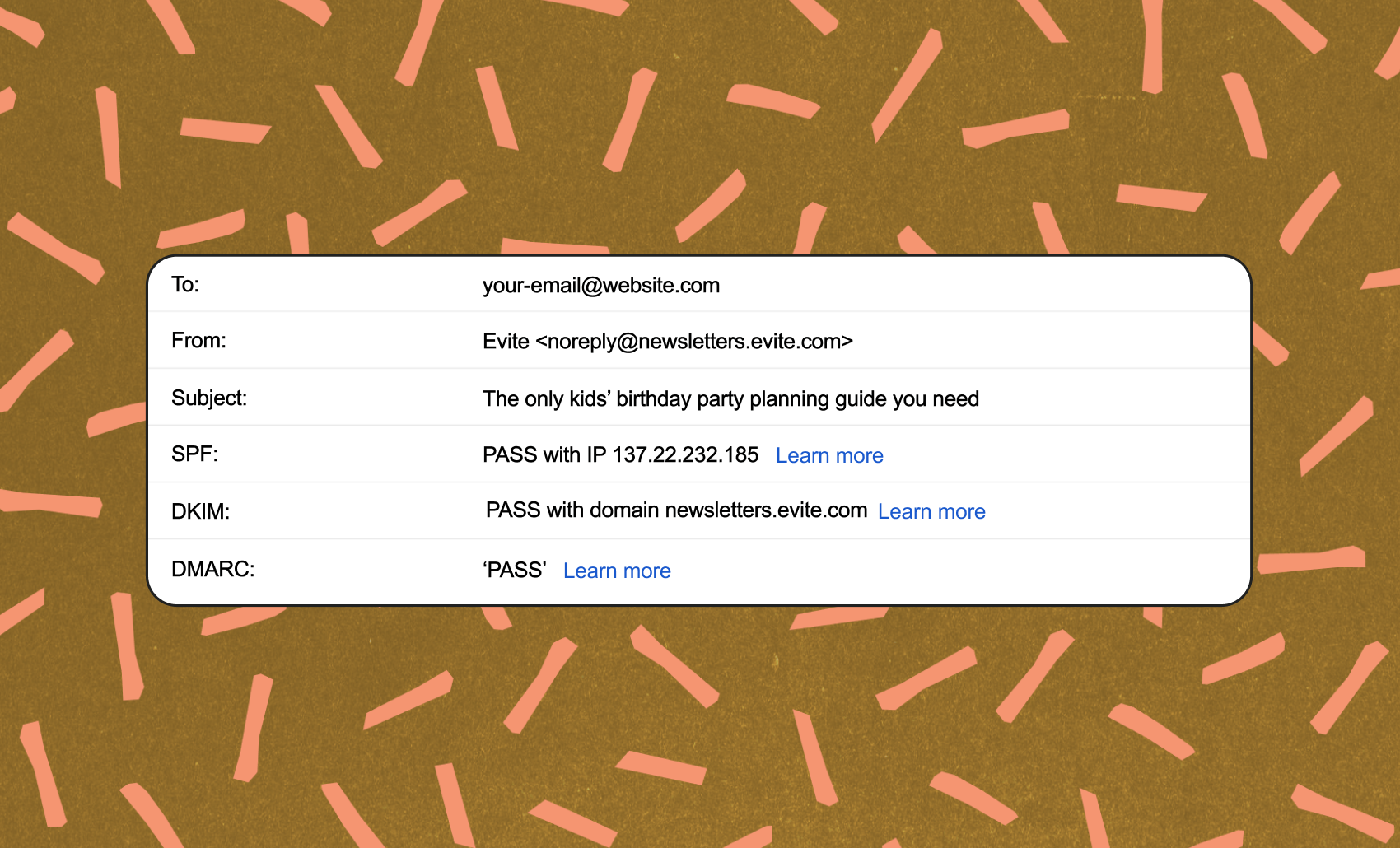Viewport: 1400px width, 848px height.
Task: Click the "Subject:" field label
Action: pyautogui.click(x=209, y=398)
